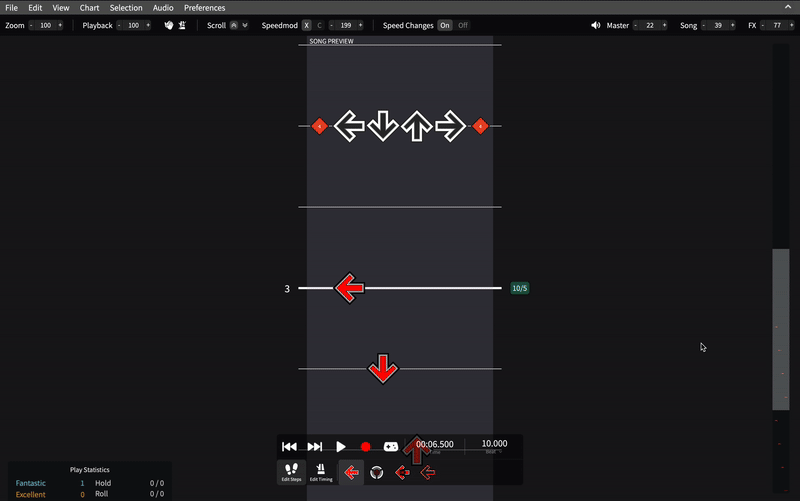The width and height of the screenshot is (800, 501).
Task: Select the Edit Timing metronome icon
Action: [321, 472]
